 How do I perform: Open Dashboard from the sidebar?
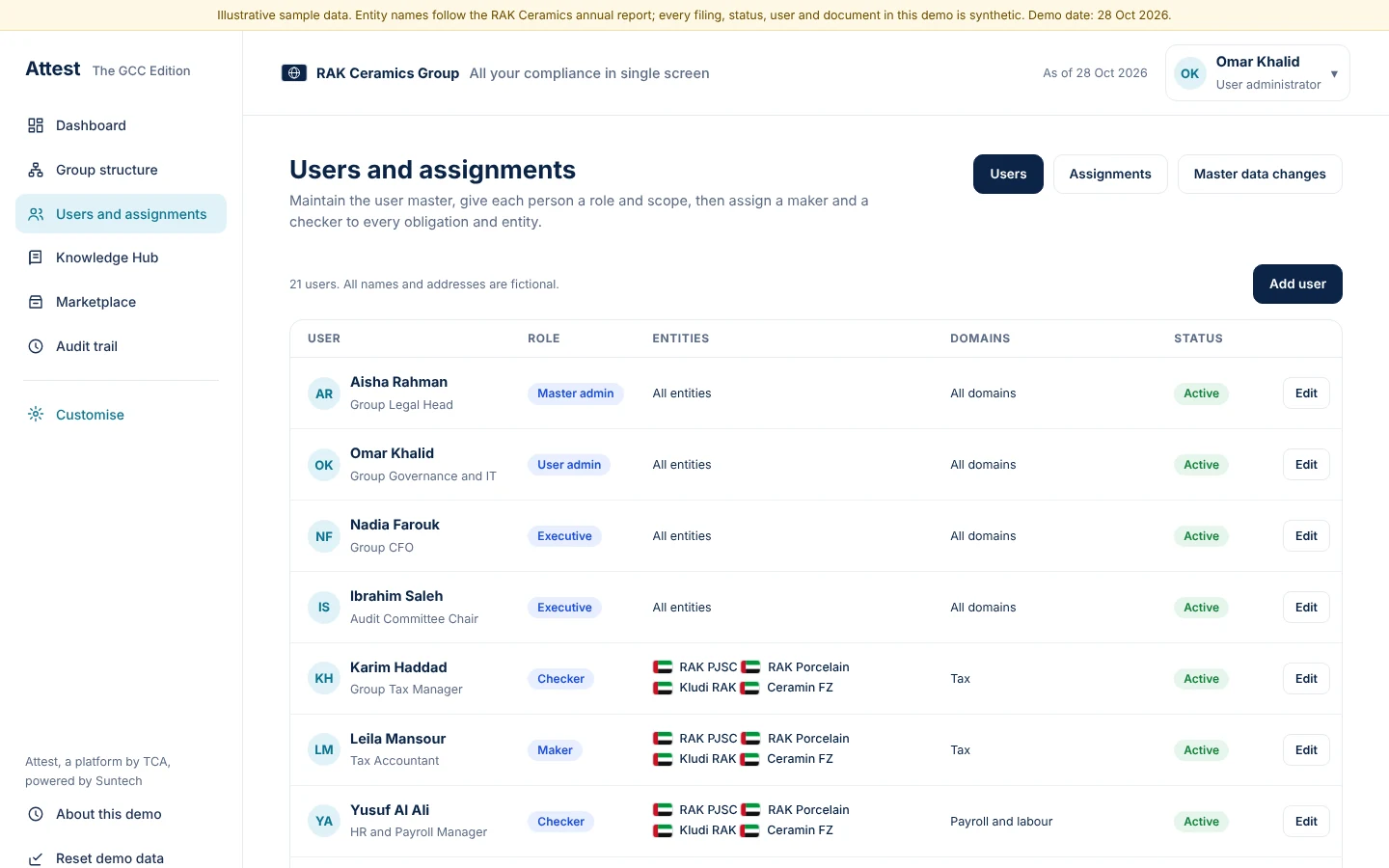121,125
